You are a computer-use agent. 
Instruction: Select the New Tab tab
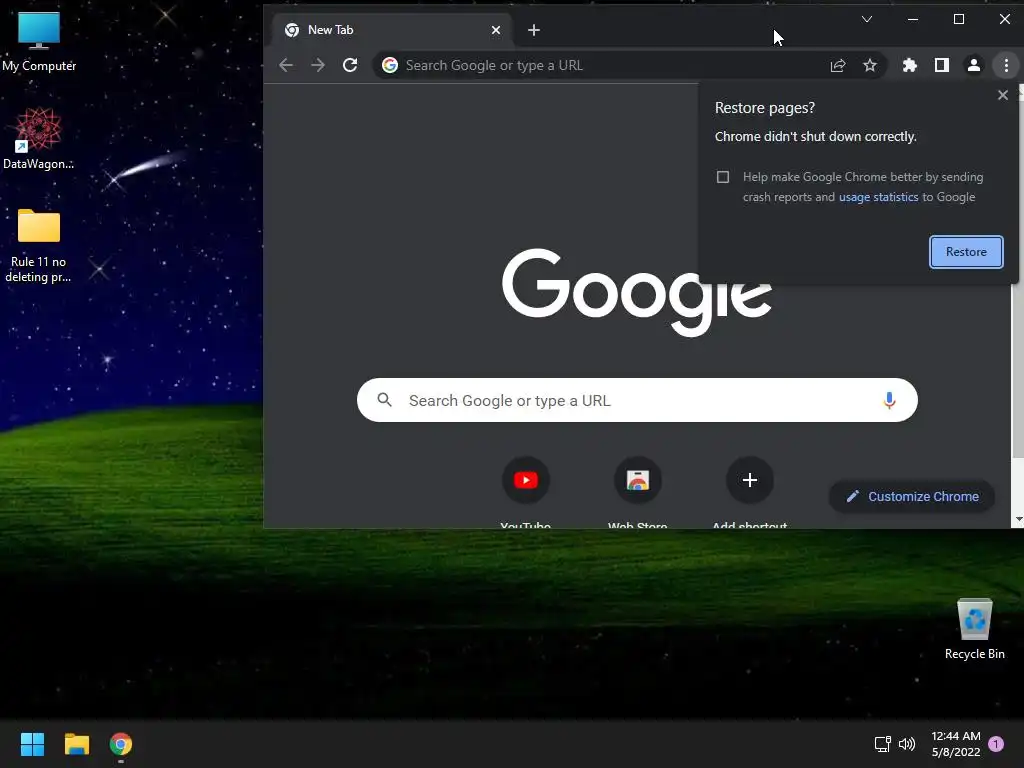pos(392,30)
